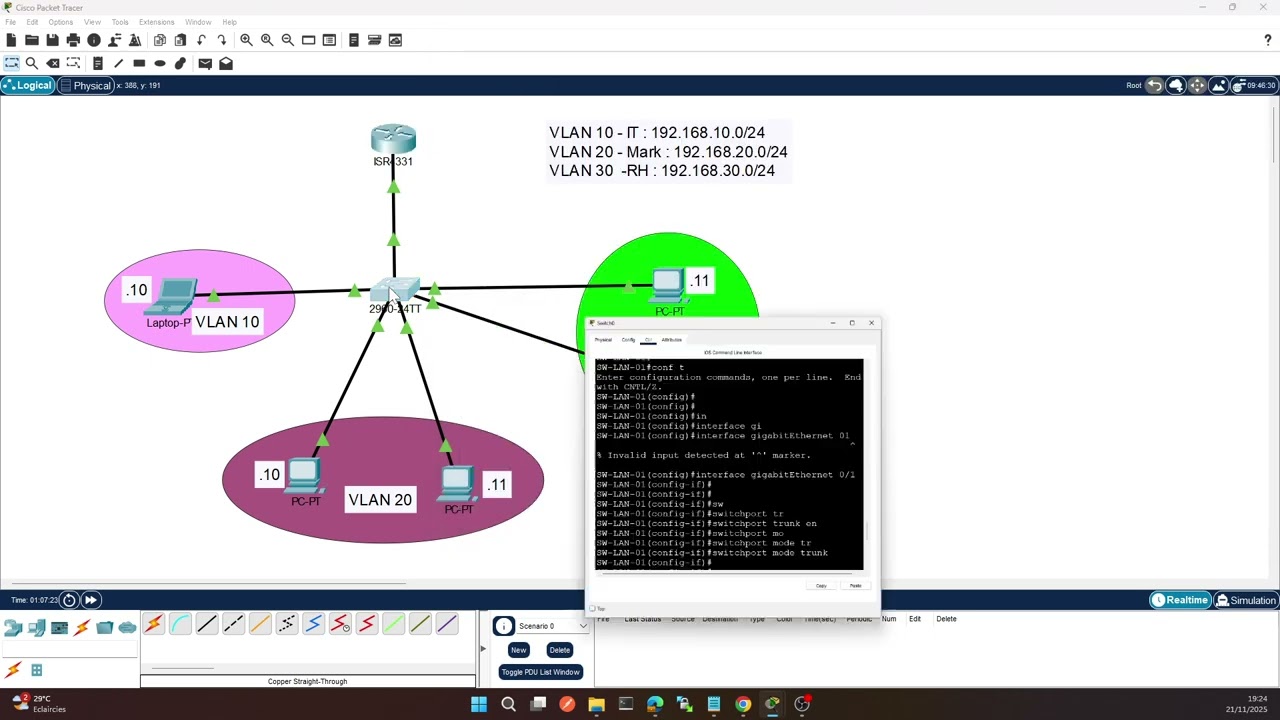Click the Windows Start button
This screenshot has width=1280, height=720.
tap(479, 704)
